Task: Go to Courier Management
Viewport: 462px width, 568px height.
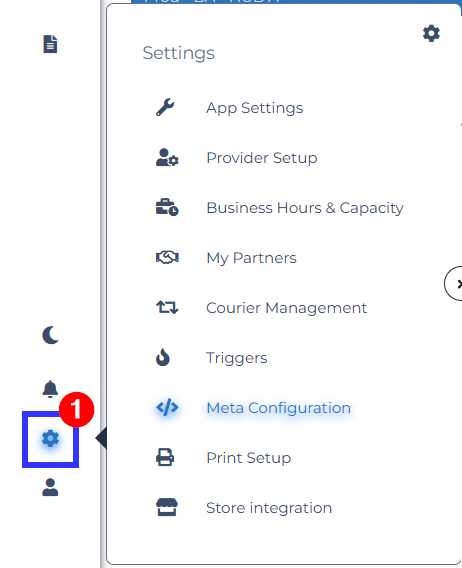Action: click(x=286, y=308)
